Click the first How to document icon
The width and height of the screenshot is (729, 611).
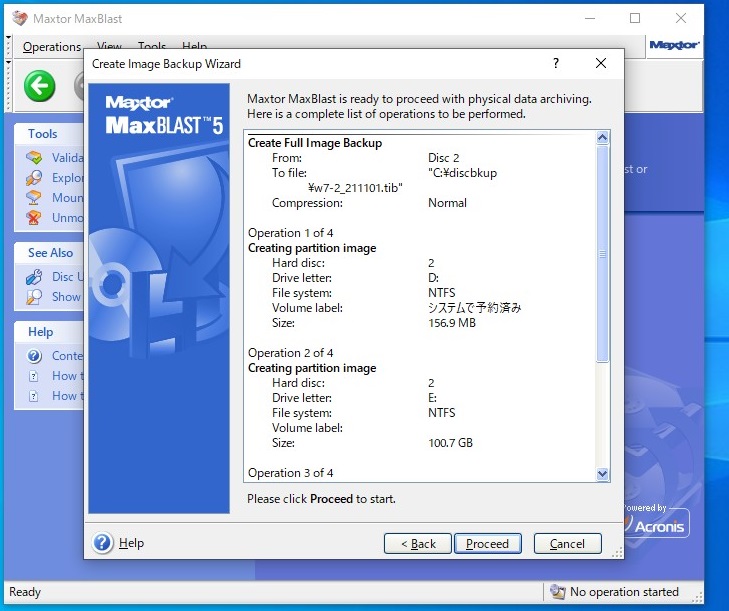point(33,376)
